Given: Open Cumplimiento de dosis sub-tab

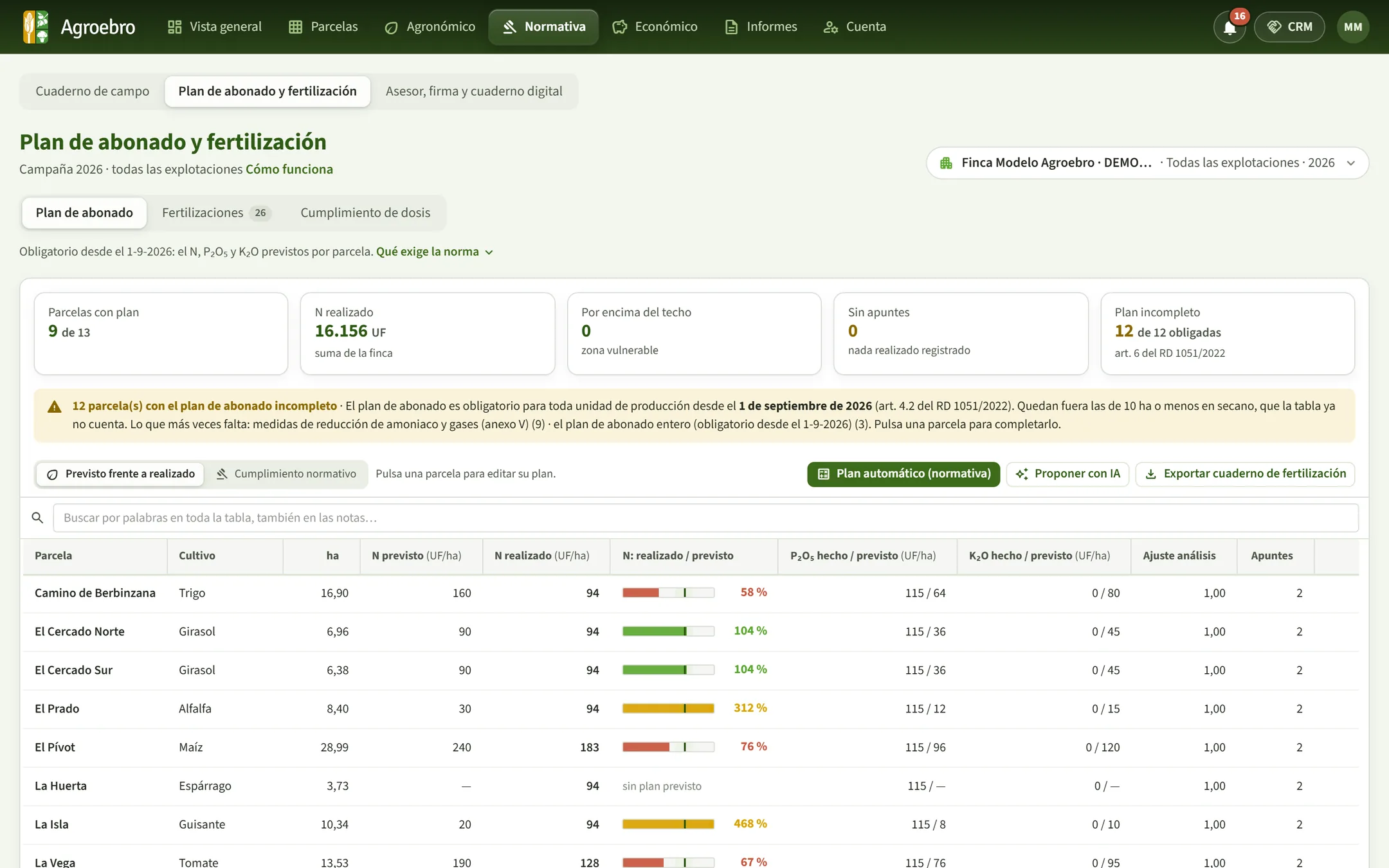Looking at the screenshot, I should coord(365,213).
